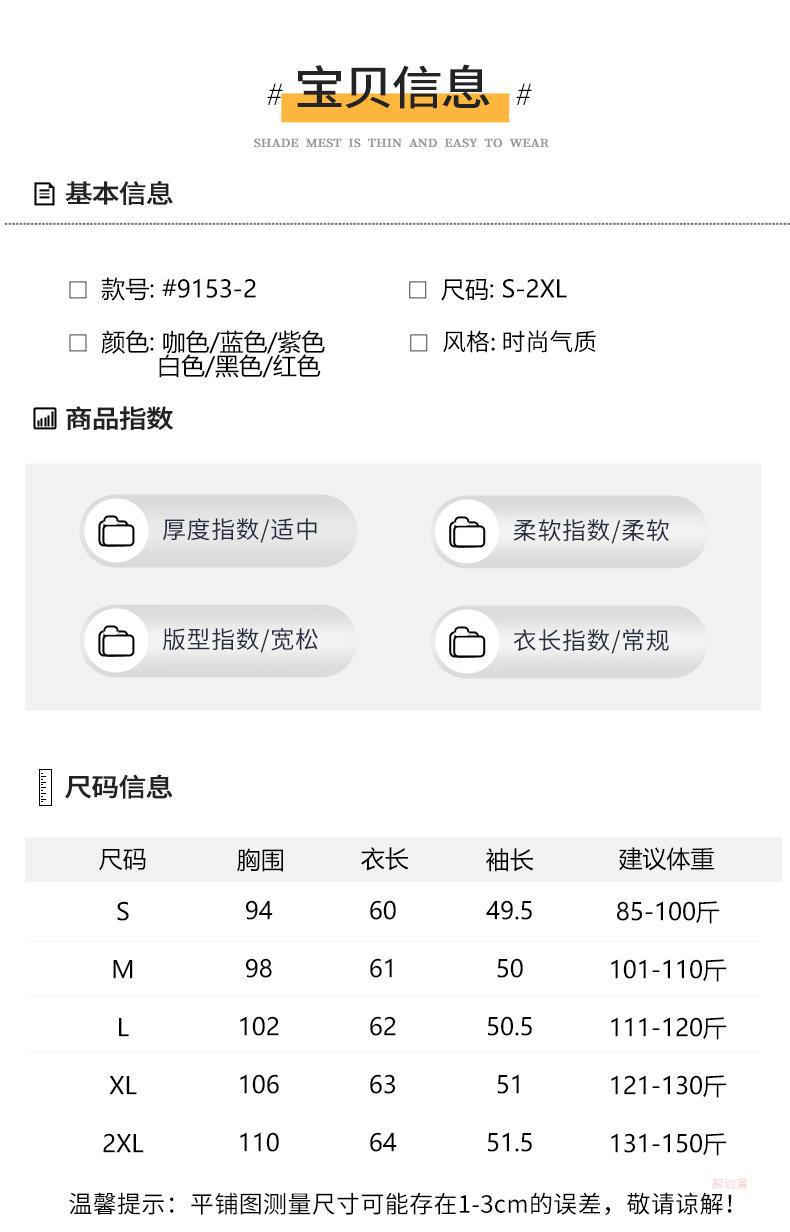This screenshot has width=790, height=1232.
Task: Toggle the checkbox next to 颜色
Action: click(x=78, y=343)
